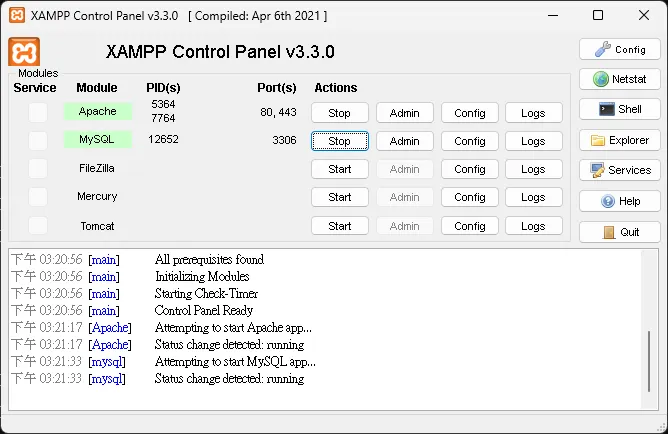The image size is (668, 434).
Task: Open the Apache Config menu
Action: coord(469,113)
